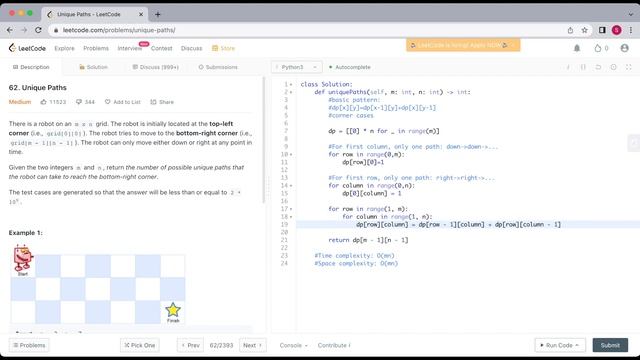The image size is (640, 360).
Task: Open the side feedback tab at right edge
Action: [x=634, y=143]
